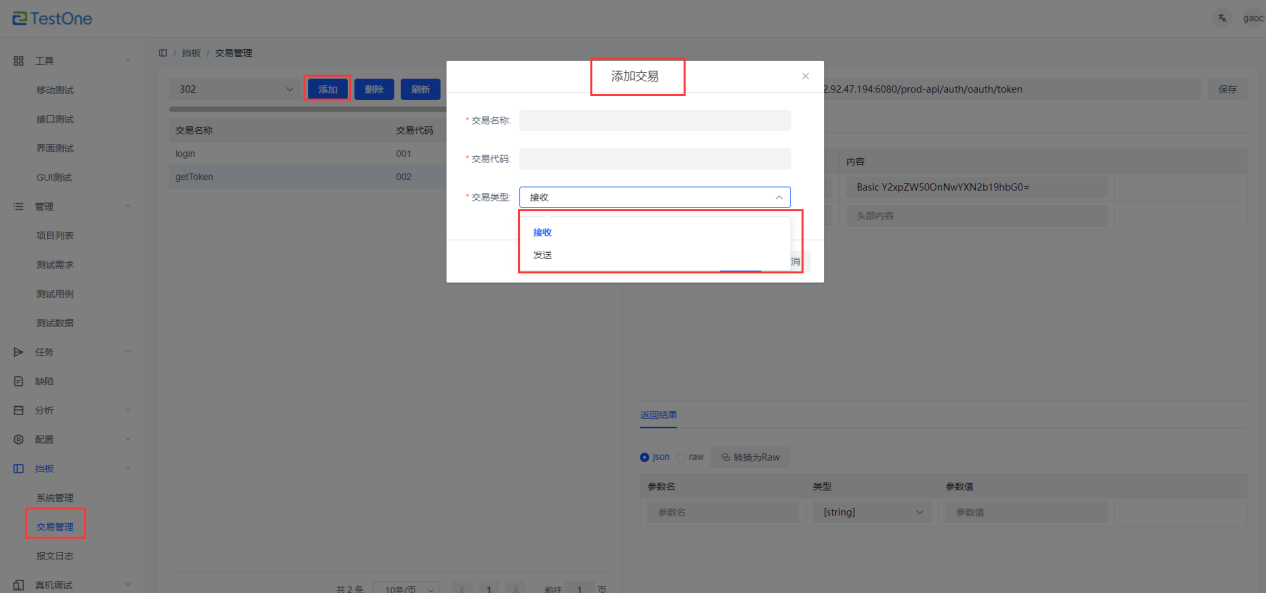
Task: Select the raw radio button
Action: (682, 457)
